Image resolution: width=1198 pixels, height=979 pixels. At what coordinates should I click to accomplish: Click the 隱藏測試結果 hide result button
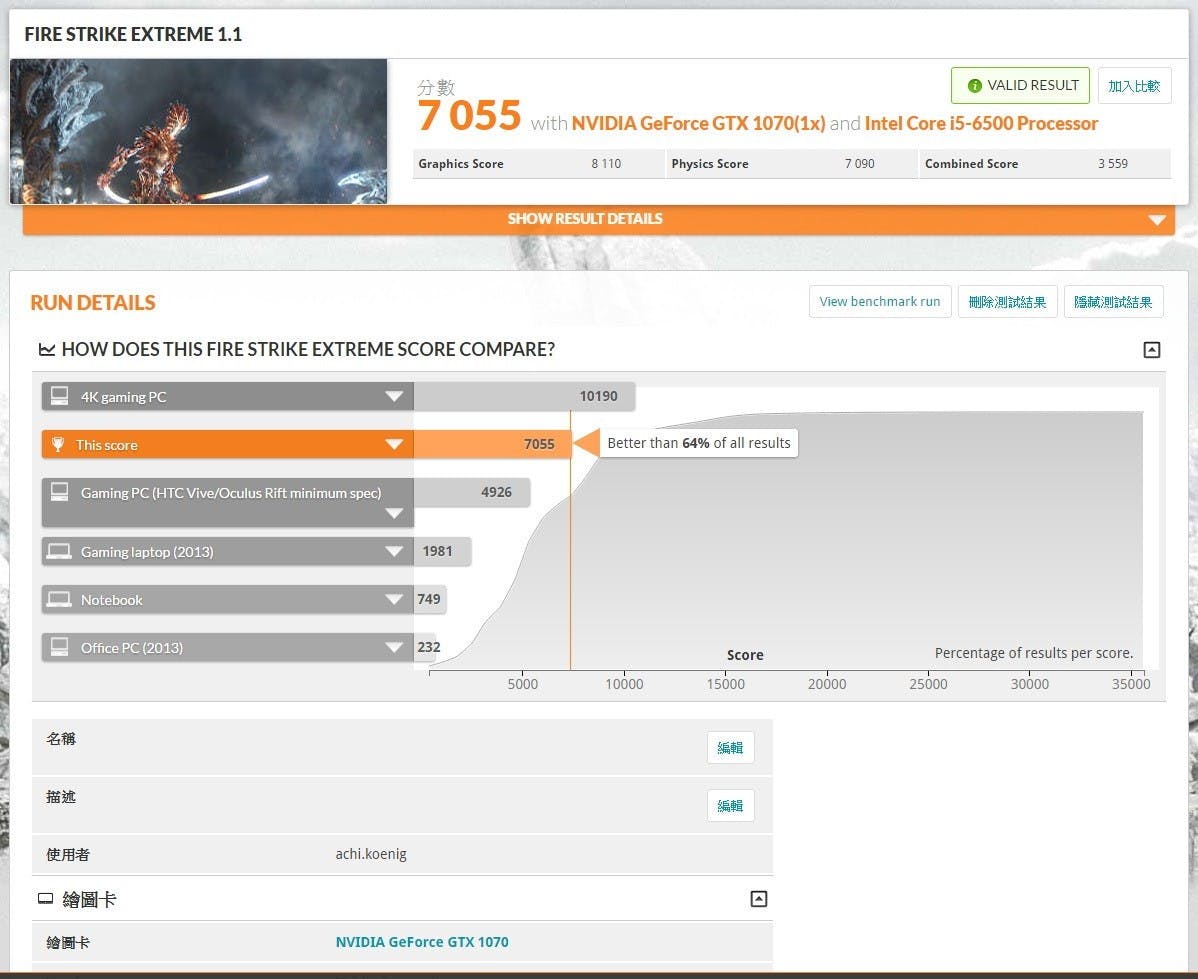(x=1113, y=302)
